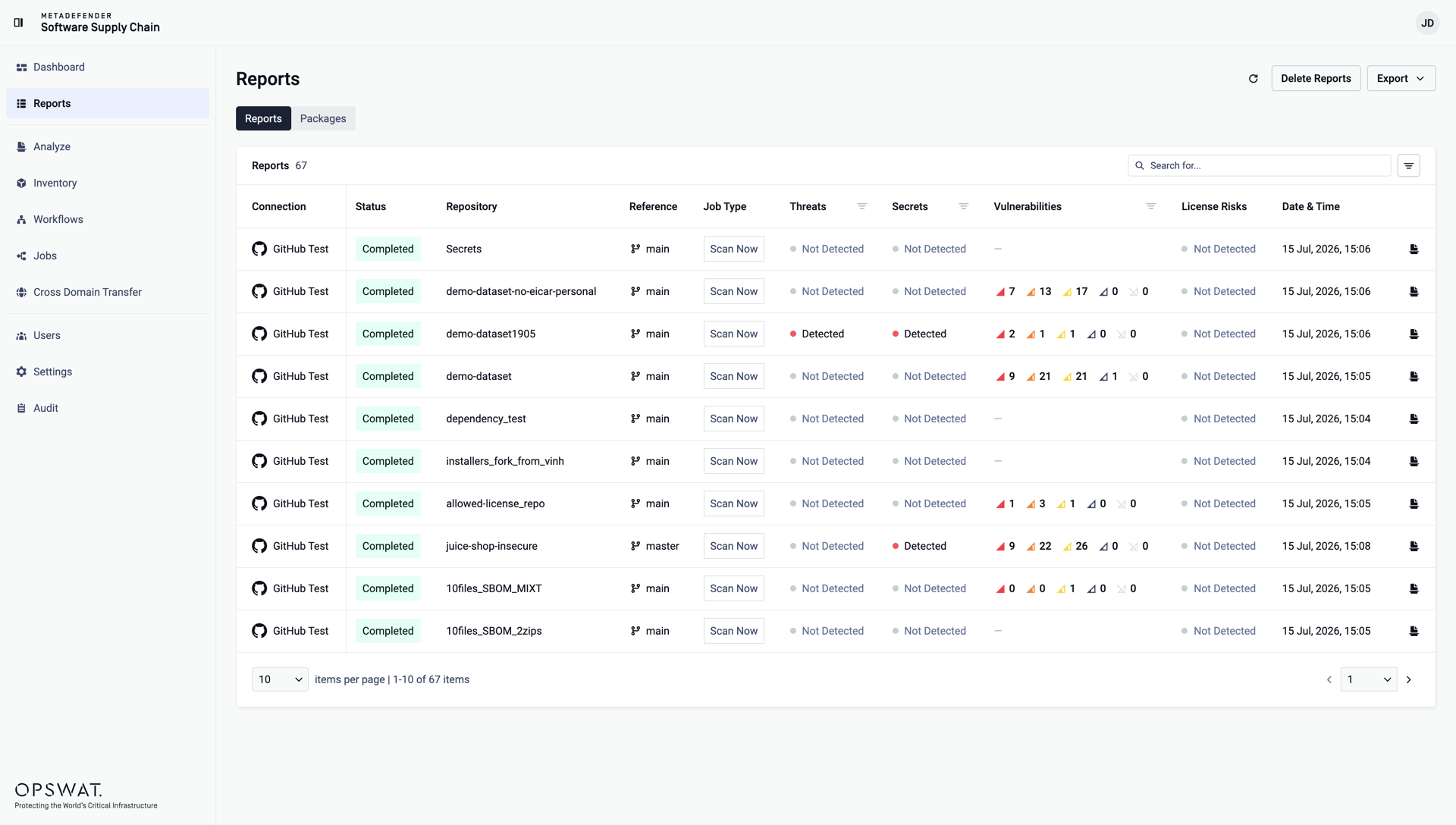The height and width of the screenshot is (825, 1456).
Task: Open the items per page selector
Action: [x=280, y=679]
